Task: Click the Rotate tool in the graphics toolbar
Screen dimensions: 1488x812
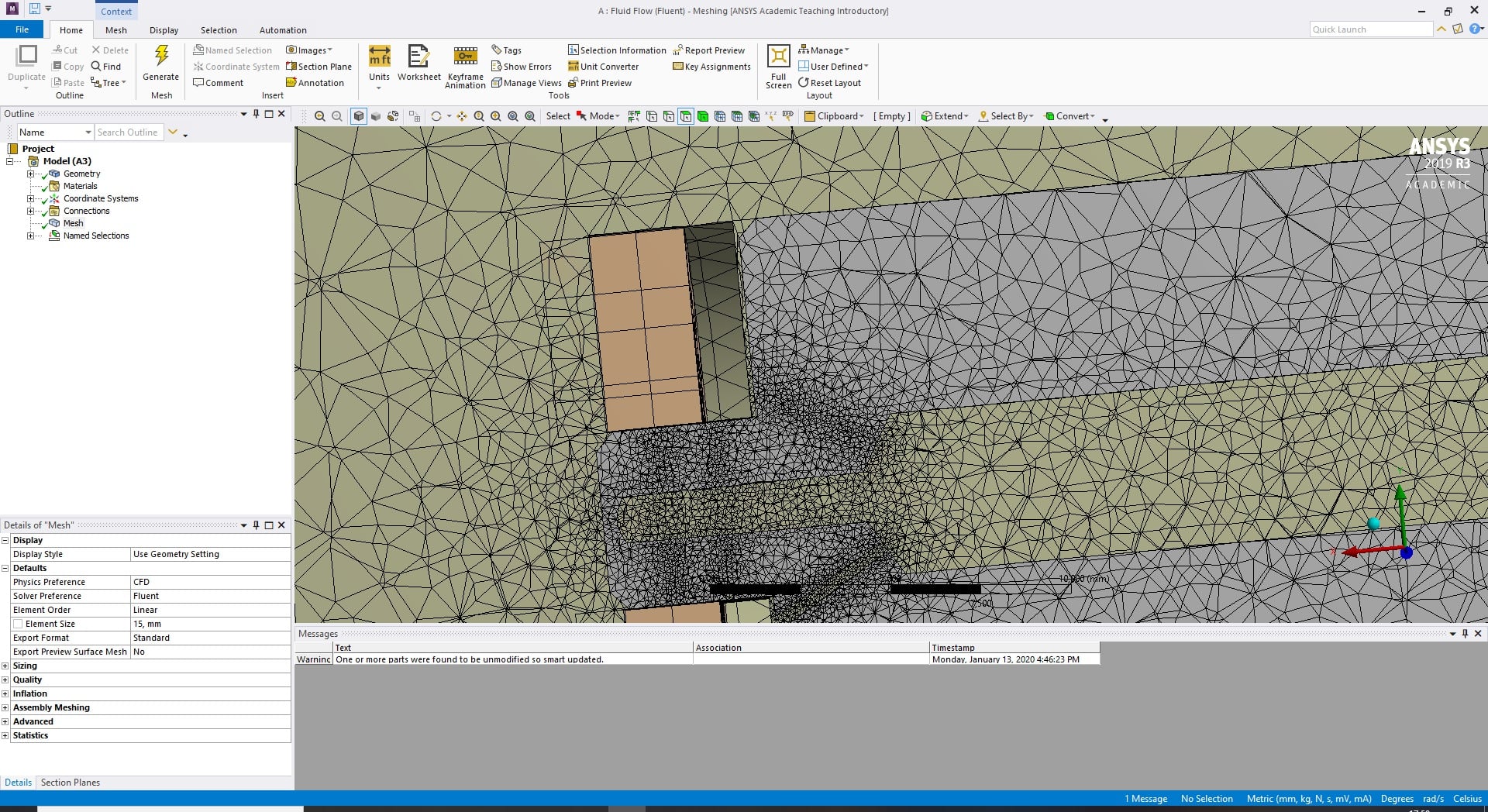Action: 436,116
